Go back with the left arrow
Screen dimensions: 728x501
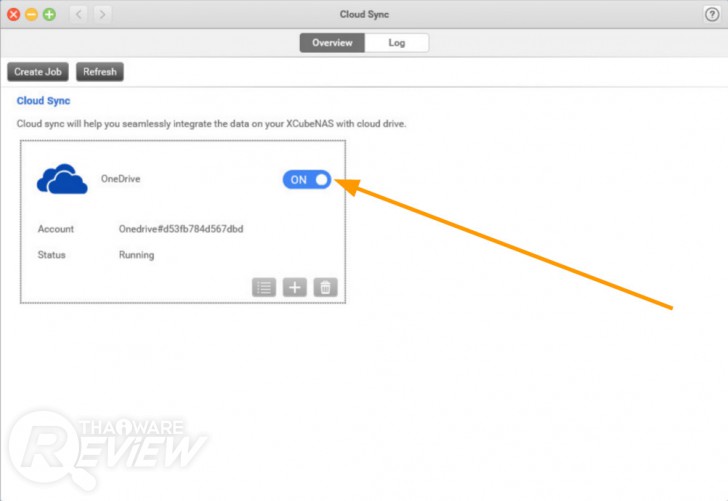pos(78,14)
